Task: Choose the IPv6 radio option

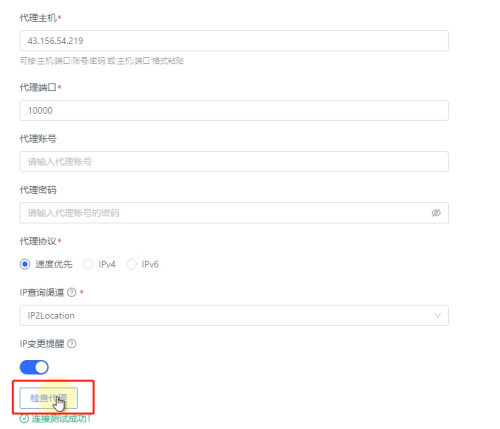Action: pyautogui.click(x=131, y=264)
